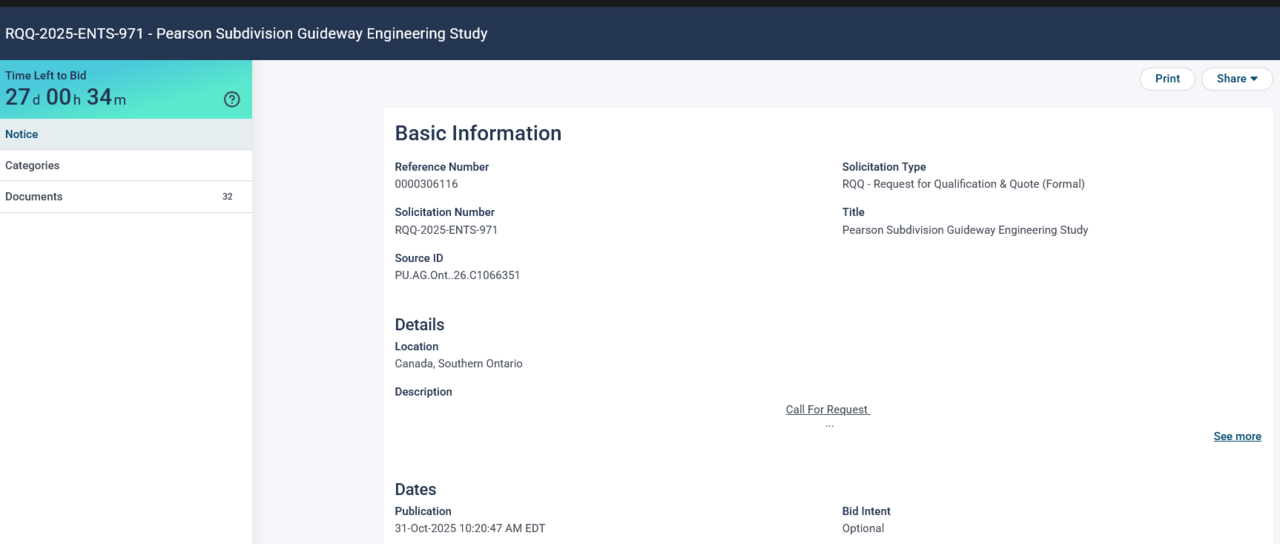
Task: Click the Publication date 31-Oct-2025 value
Action: [469, 528]
